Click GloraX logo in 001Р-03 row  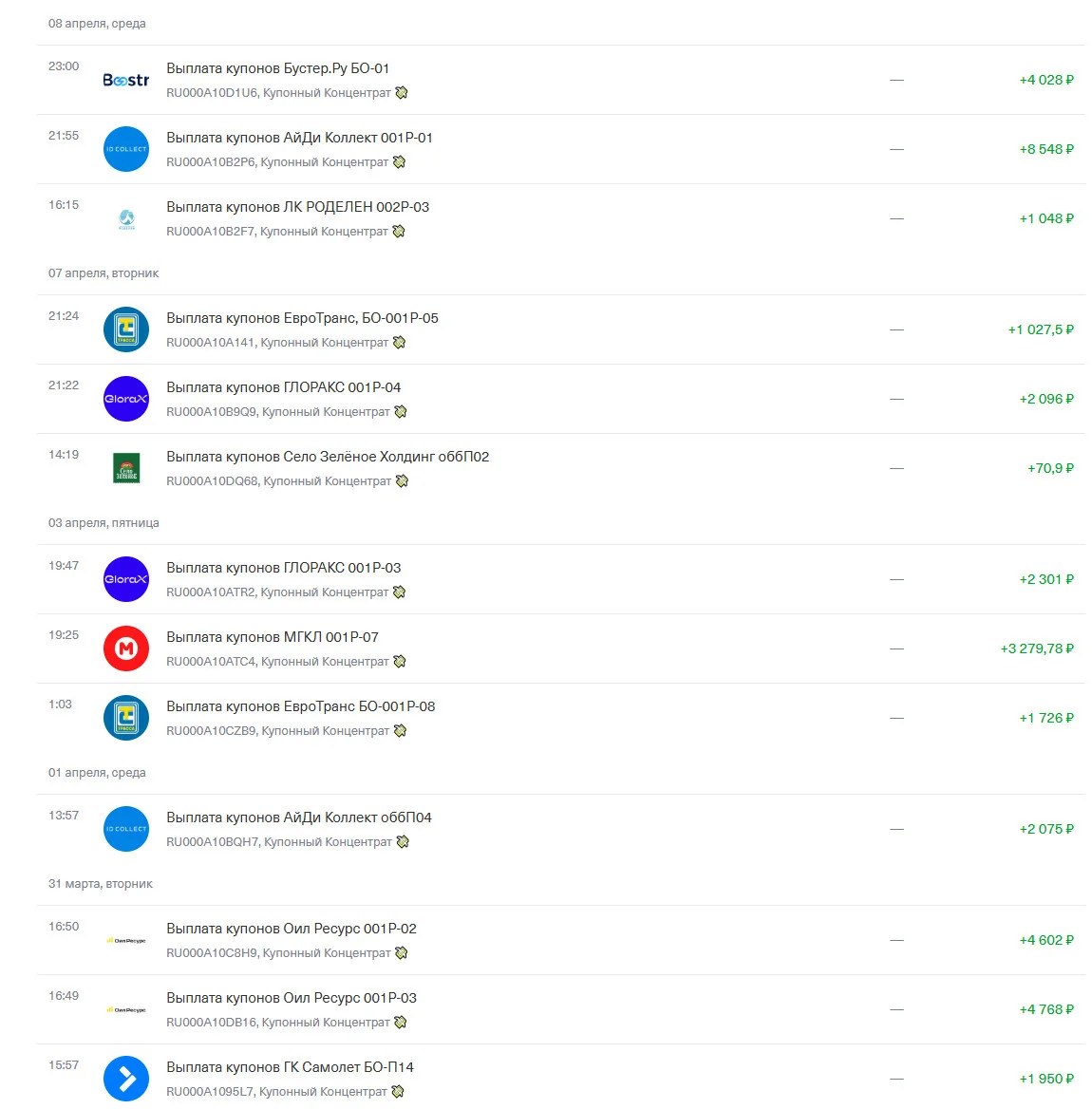[126, 579]
